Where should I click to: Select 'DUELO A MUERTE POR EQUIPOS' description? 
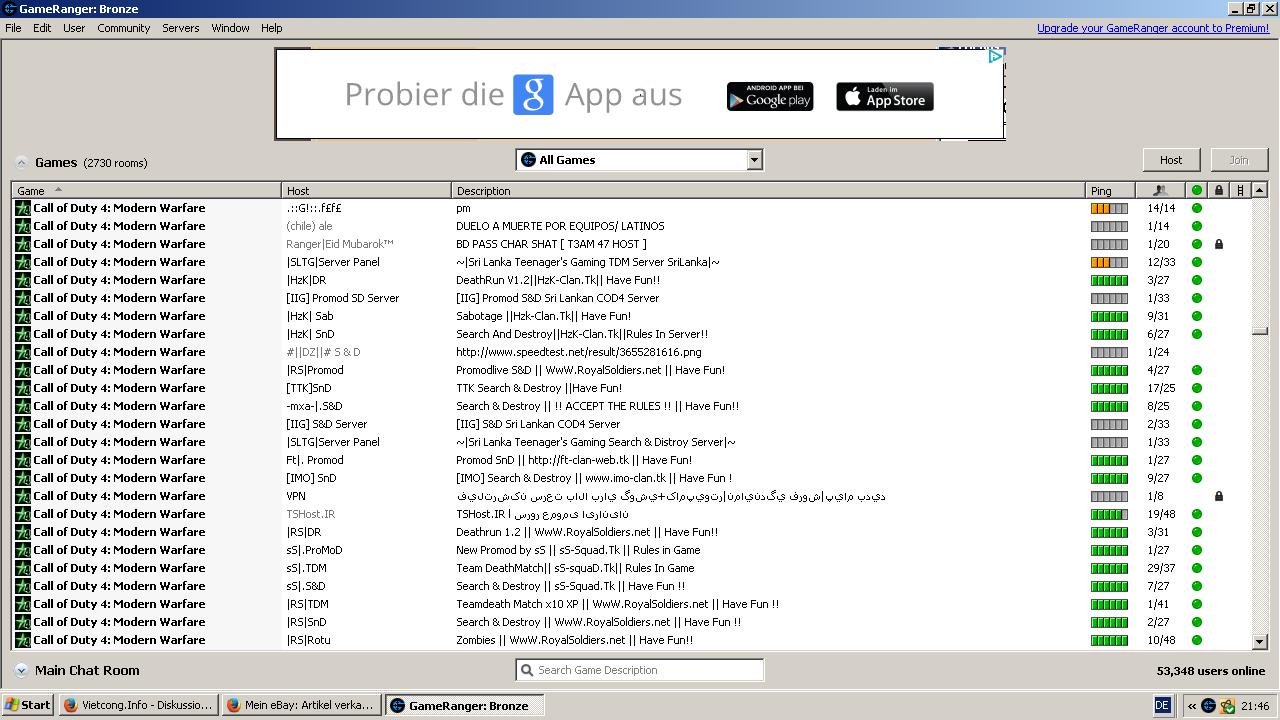[x=560, y=226]
